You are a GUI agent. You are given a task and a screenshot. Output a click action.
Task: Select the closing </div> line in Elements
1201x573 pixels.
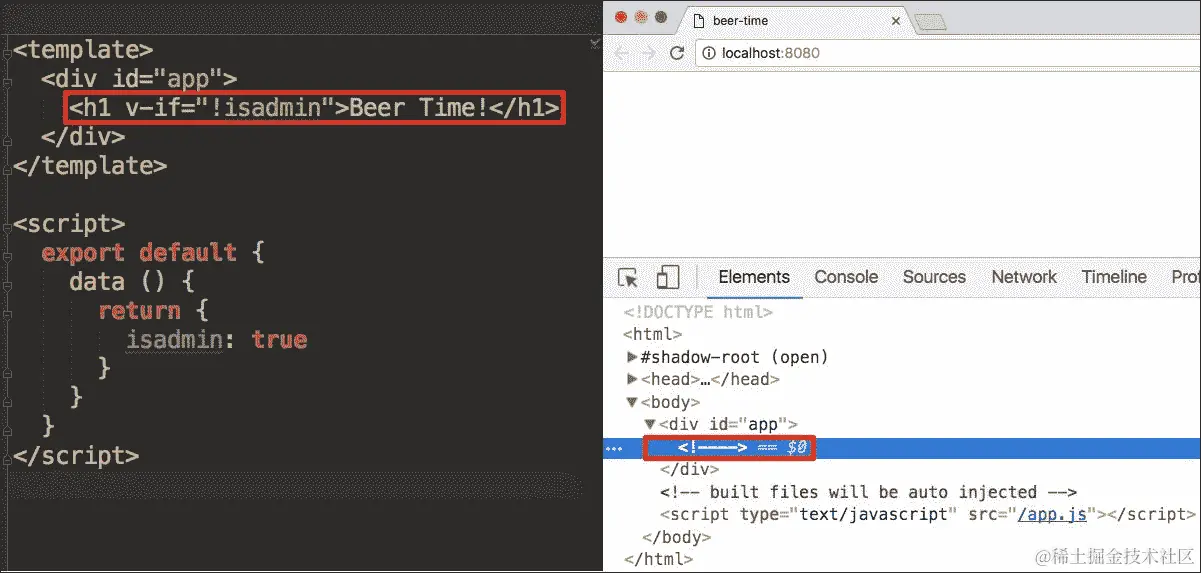tap(689, 469)
